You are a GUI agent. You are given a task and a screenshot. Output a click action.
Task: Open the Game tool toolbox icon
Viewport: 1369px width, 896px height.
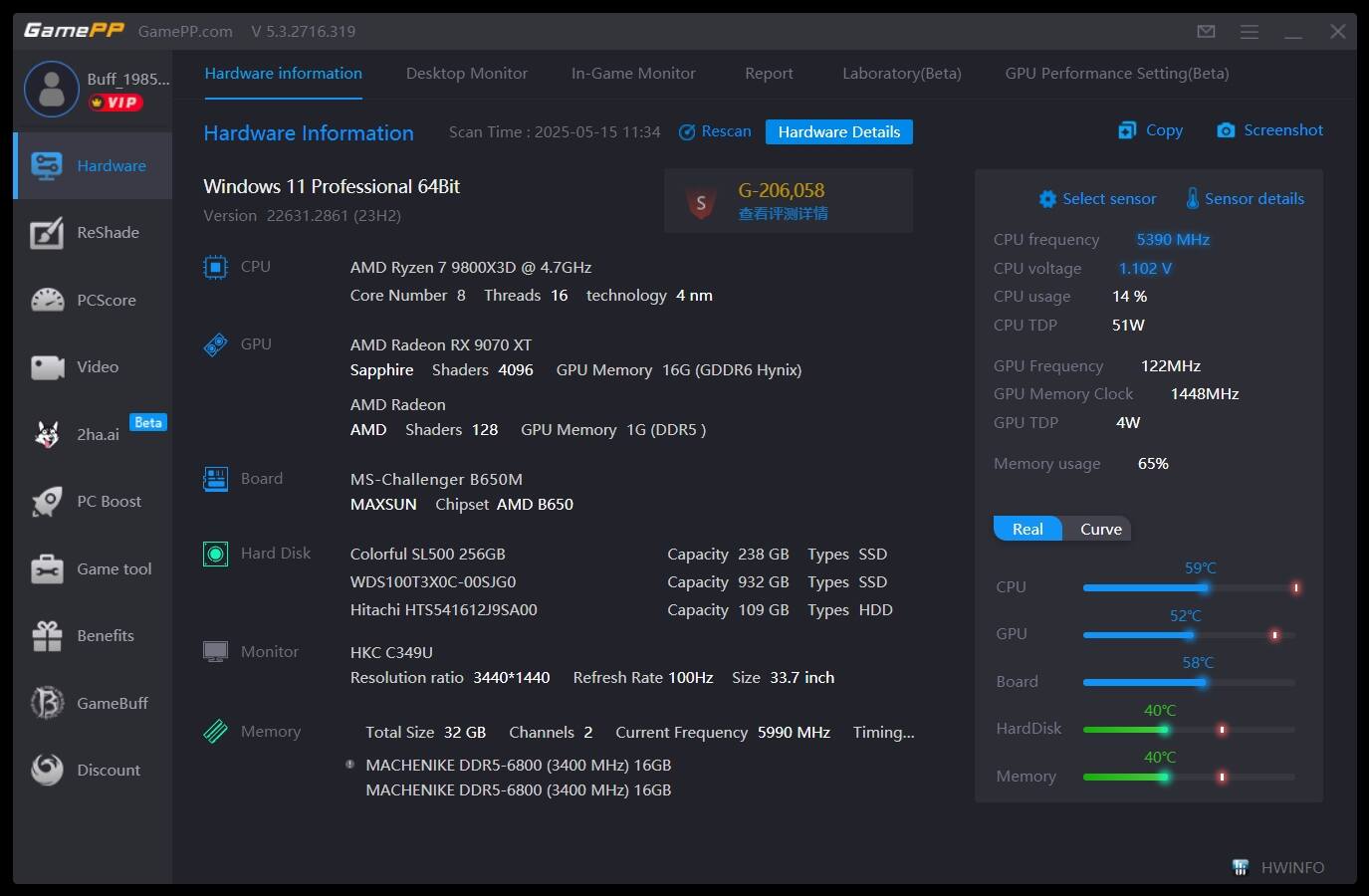47,568
